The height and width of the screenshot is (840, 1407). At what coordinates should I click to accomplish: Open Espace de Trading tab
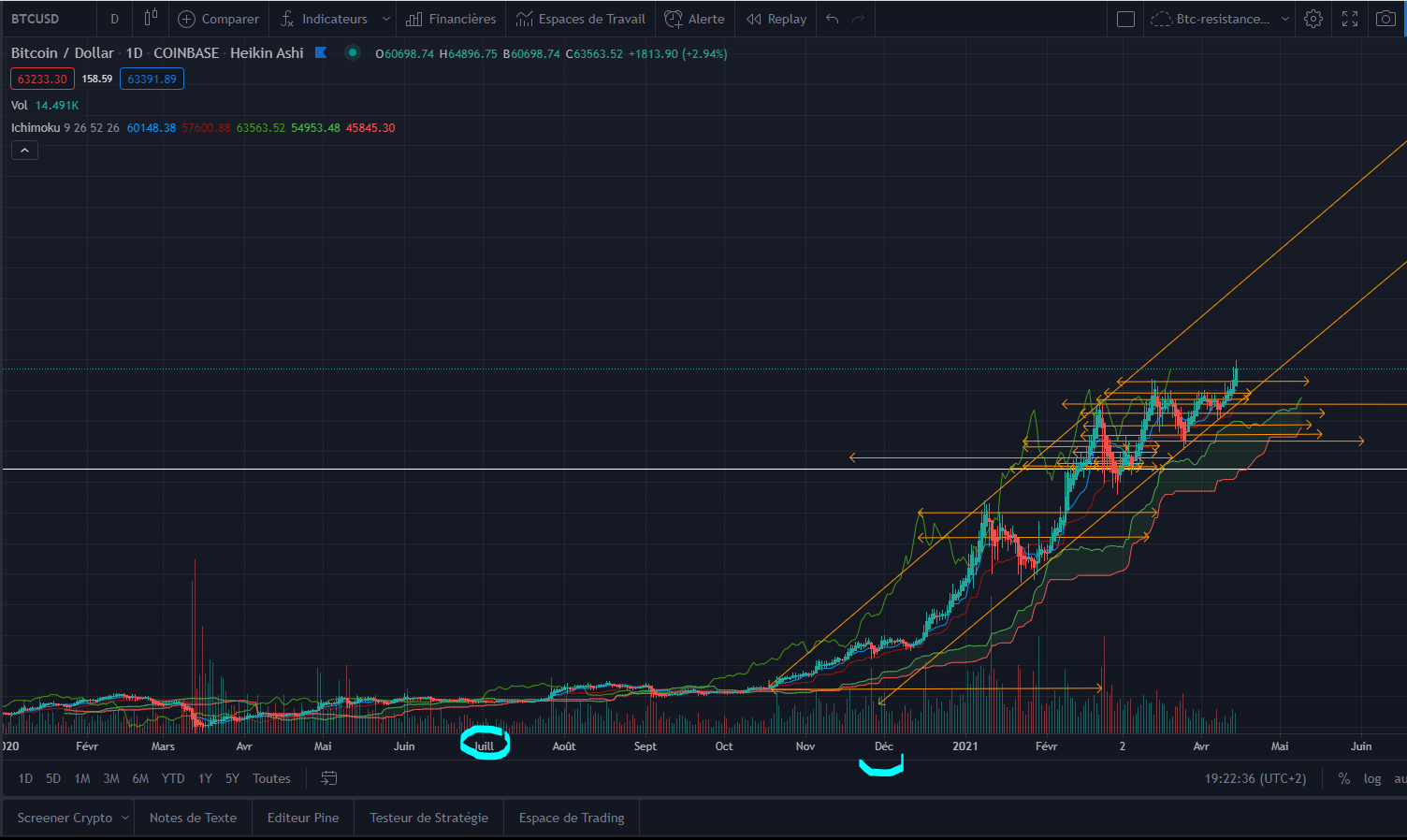click(x=572, y=818)
